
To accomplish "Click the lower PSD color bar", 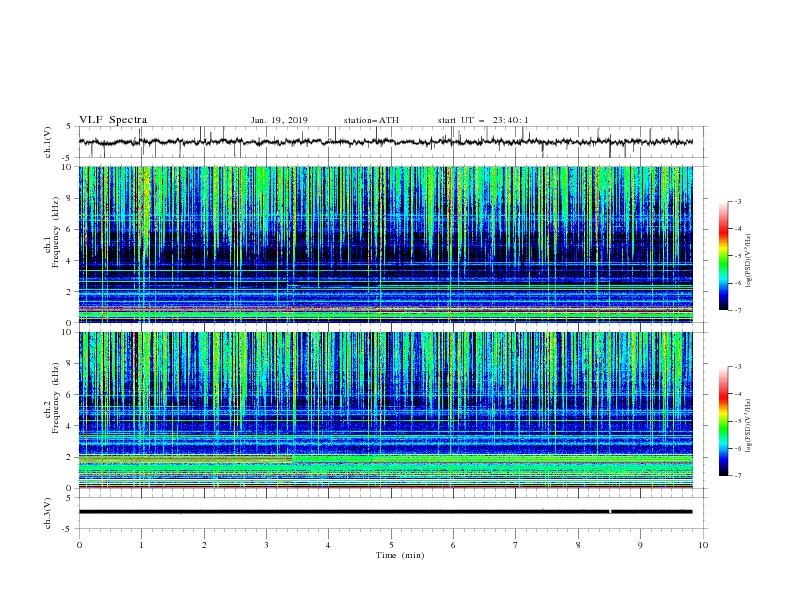I will tap(723, 421).
